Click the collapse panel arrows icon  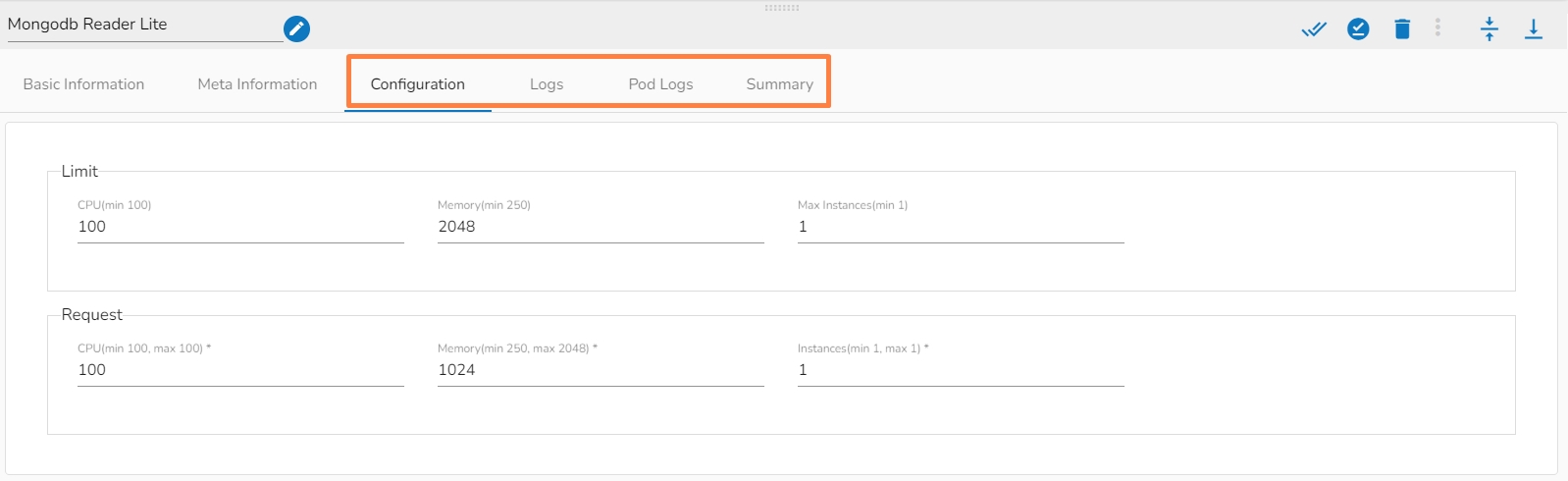1490,28
